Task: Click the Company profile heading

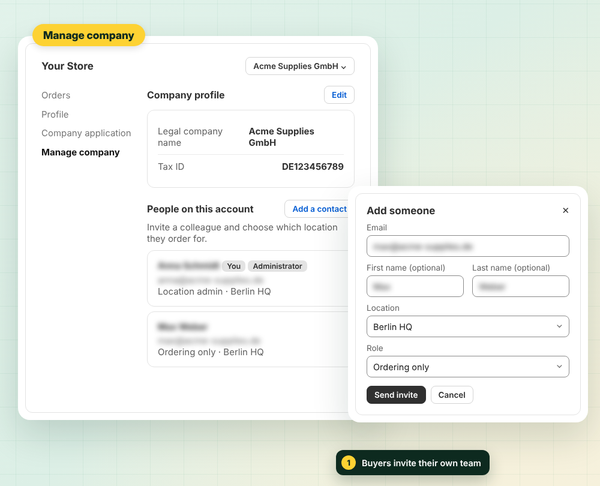Action: pos(186,95)
